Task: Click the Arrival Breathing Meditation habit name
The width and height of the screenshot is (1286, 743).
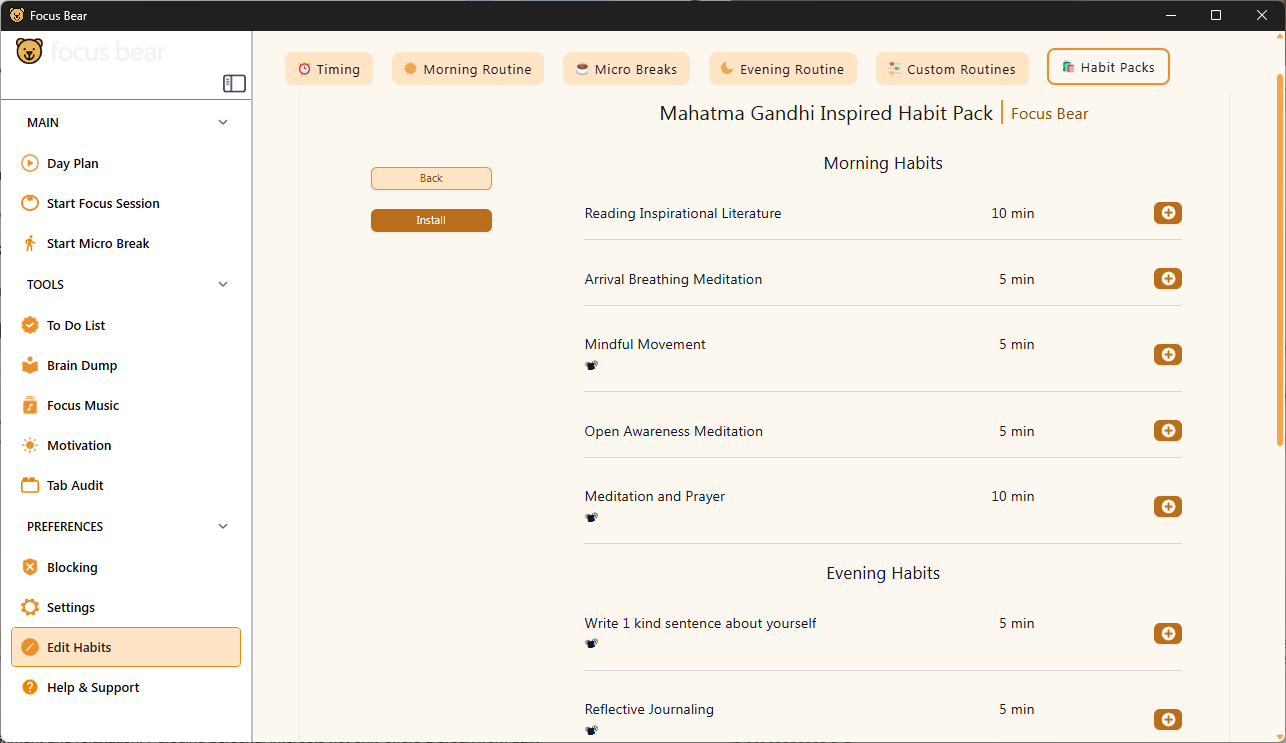Action: click(673, 279)
